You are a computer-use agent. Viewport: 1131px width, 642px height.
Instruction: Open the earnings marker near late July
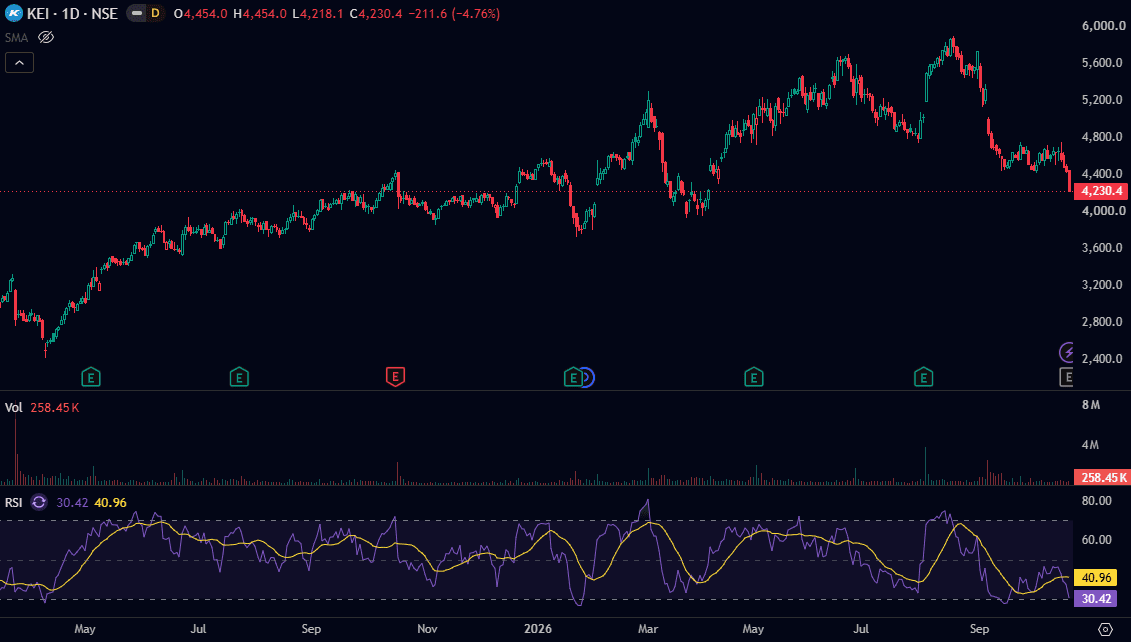(239, 377)
